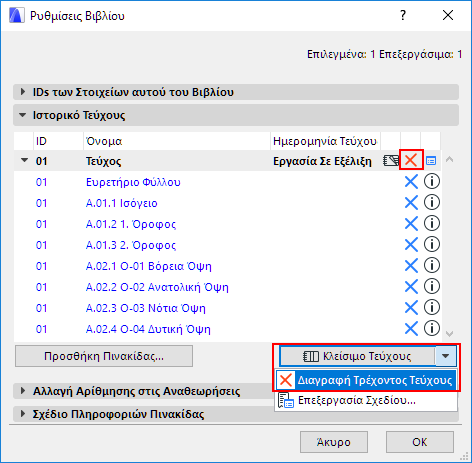Collapse the Ιστορικό Τεύχους panel

[23, 115]
